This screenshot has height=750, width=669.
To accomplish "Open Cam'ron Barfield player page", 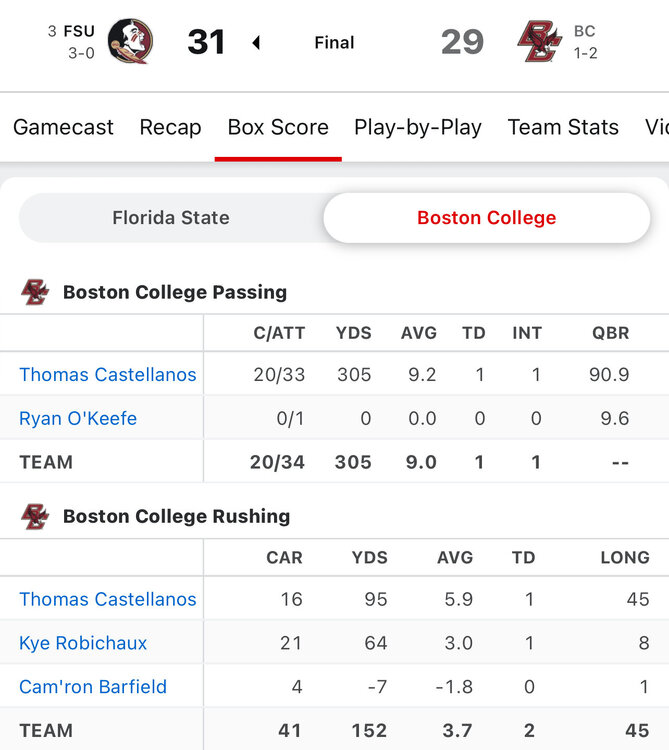I will point(93,687).
